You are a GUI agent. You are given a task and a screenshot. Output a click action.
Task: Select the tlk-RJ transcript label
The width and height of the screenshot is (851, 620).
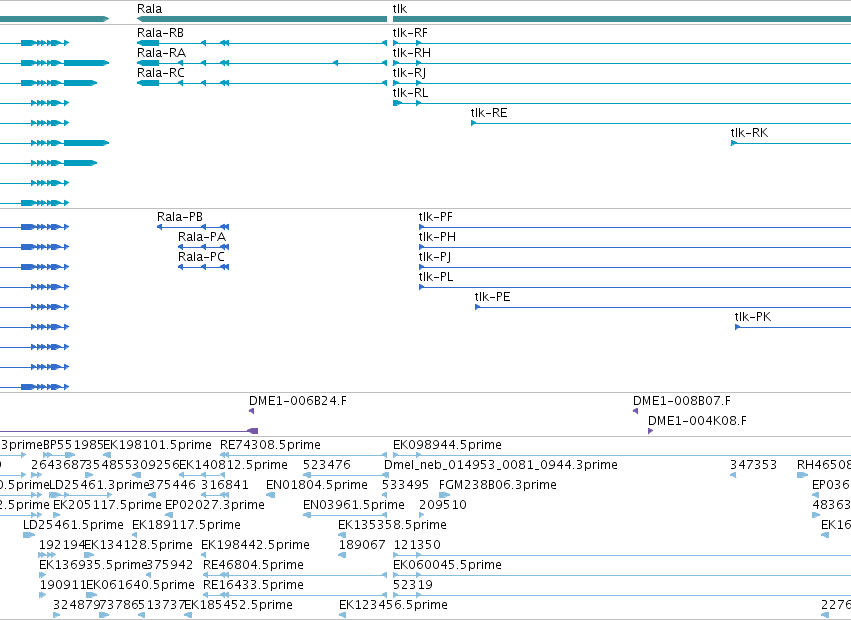coord(409,73)
